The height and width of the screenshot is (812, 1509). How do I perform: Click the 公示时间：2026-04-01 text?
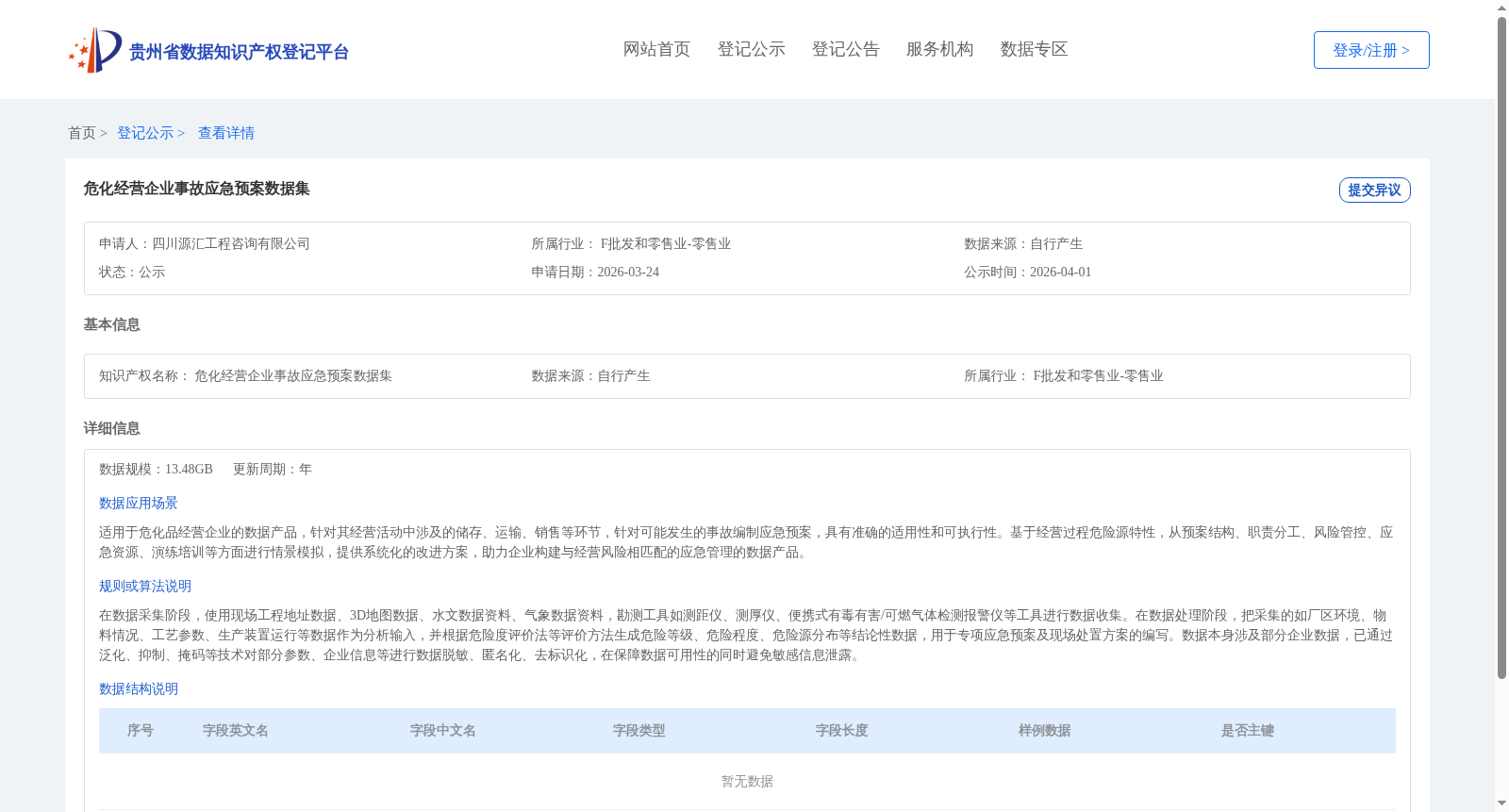pos(1028,272)
